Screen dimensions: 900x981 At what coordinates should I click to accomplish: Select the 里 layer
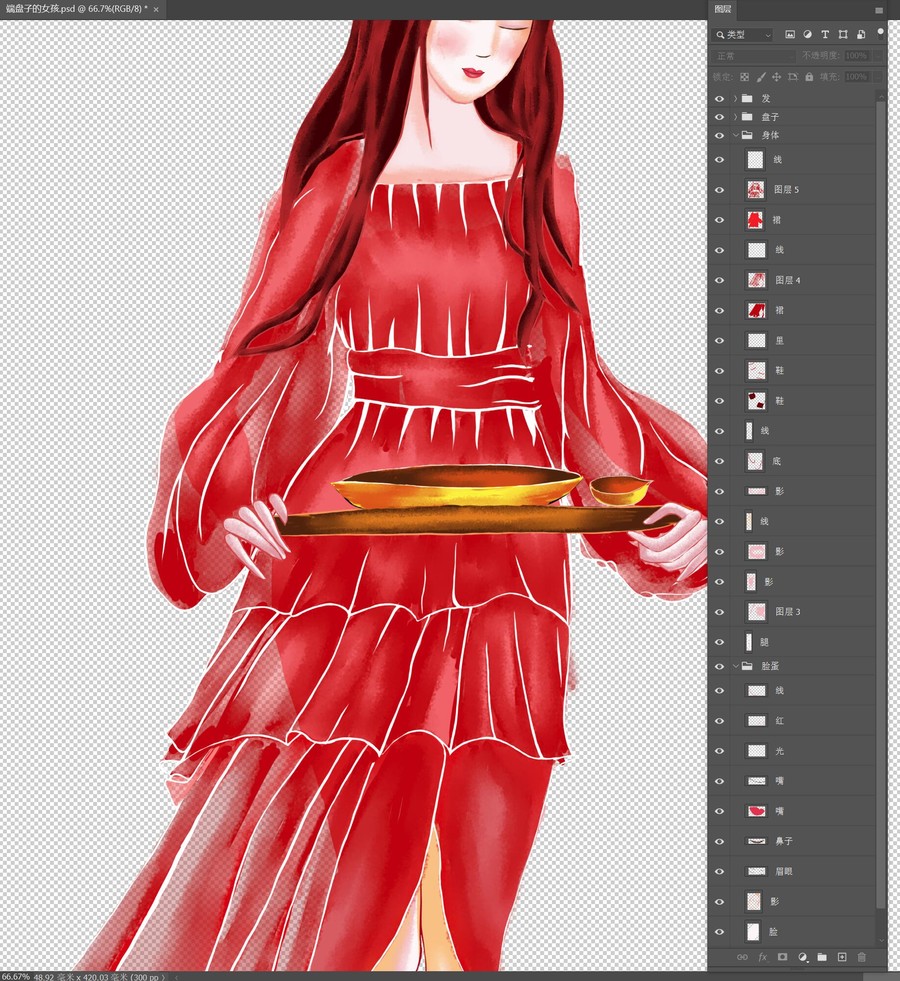[x=792, y=340]
